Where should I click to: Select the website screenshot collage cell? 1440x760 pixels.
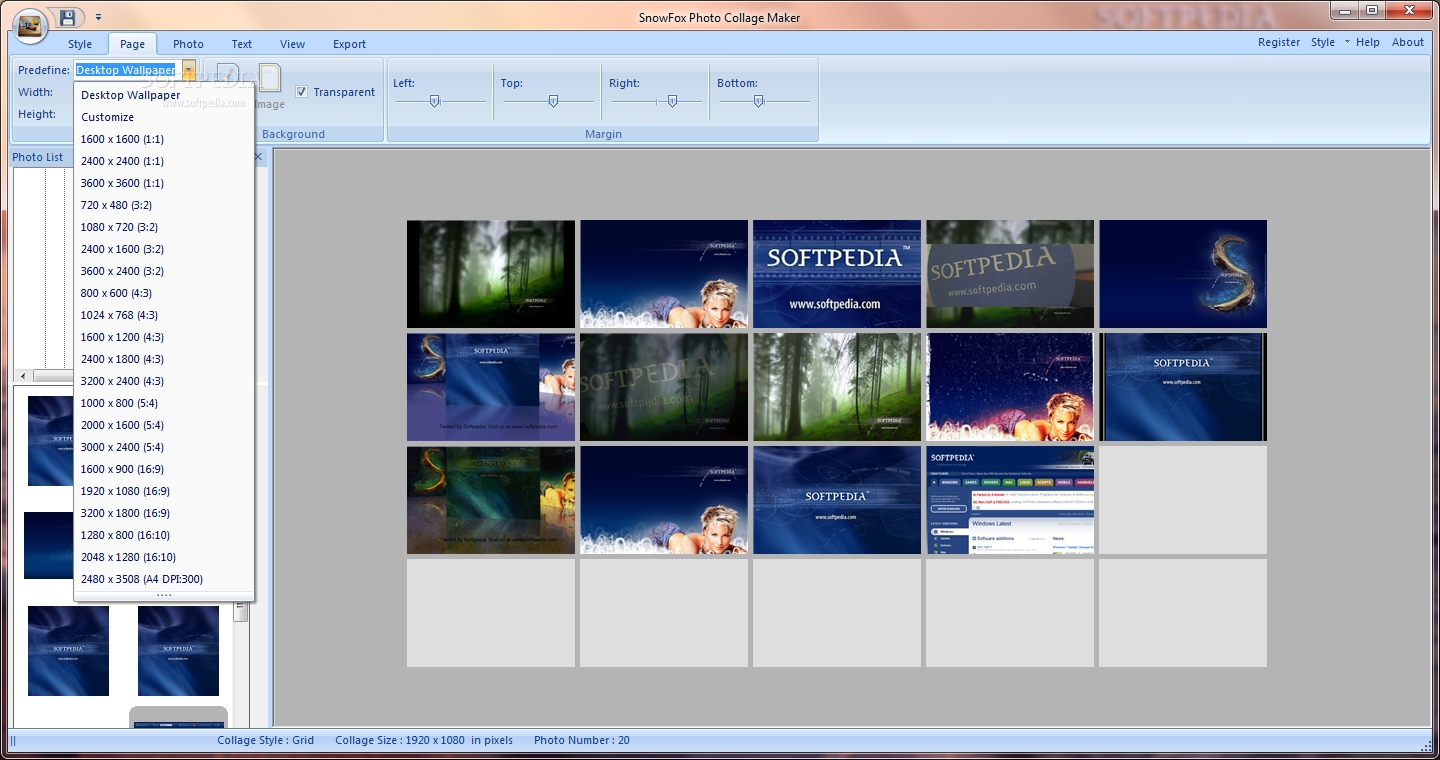[x=1010, y=500]
